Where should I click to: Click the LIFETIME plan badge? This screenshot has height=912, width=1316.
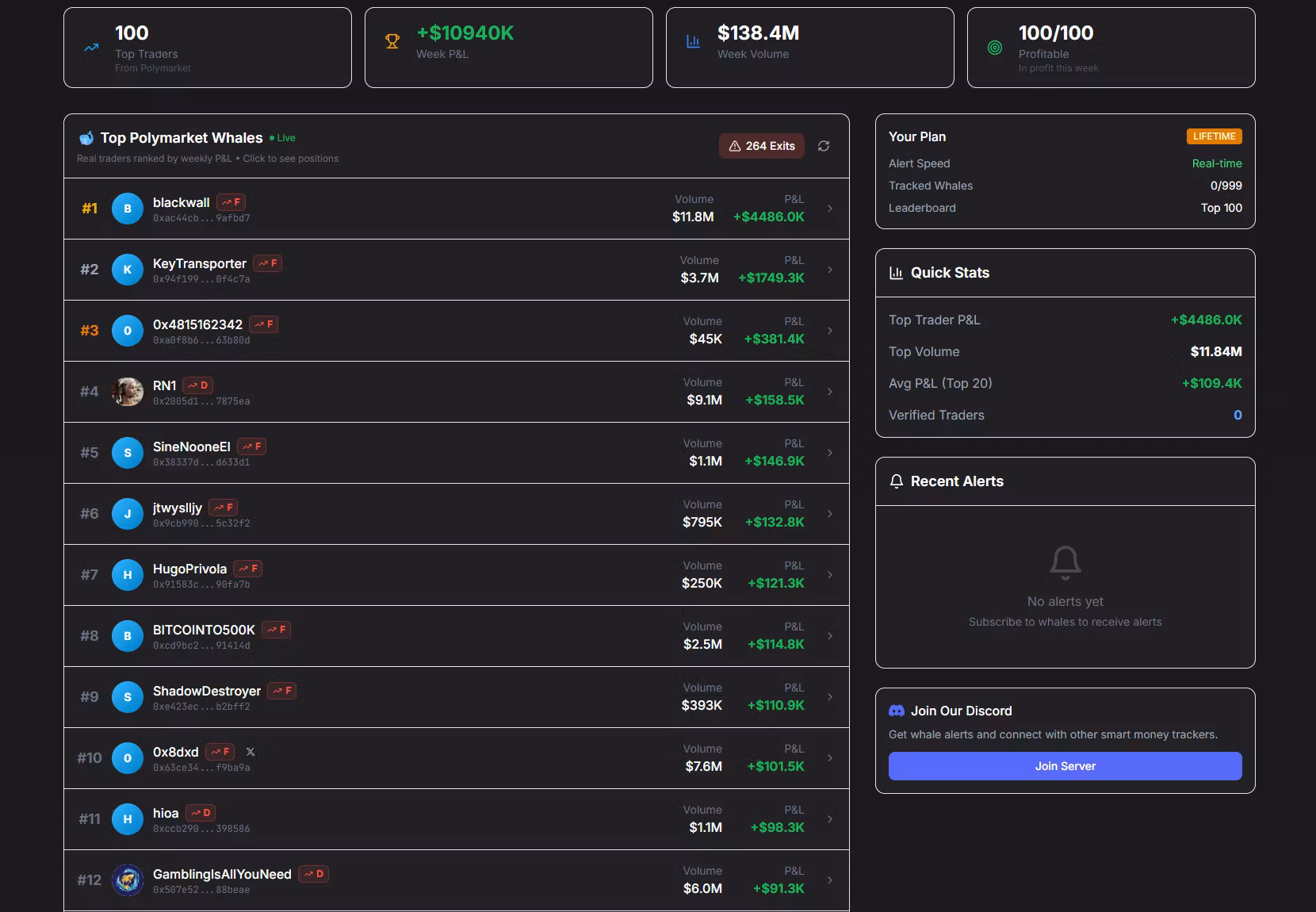tap(1214, 136)
